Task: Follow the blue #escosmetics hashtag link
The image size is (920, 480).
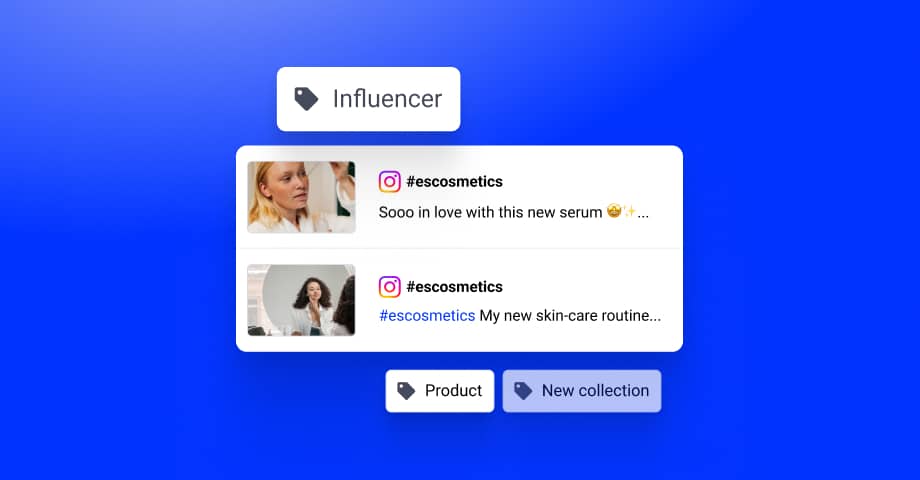Action: [427, 316]
